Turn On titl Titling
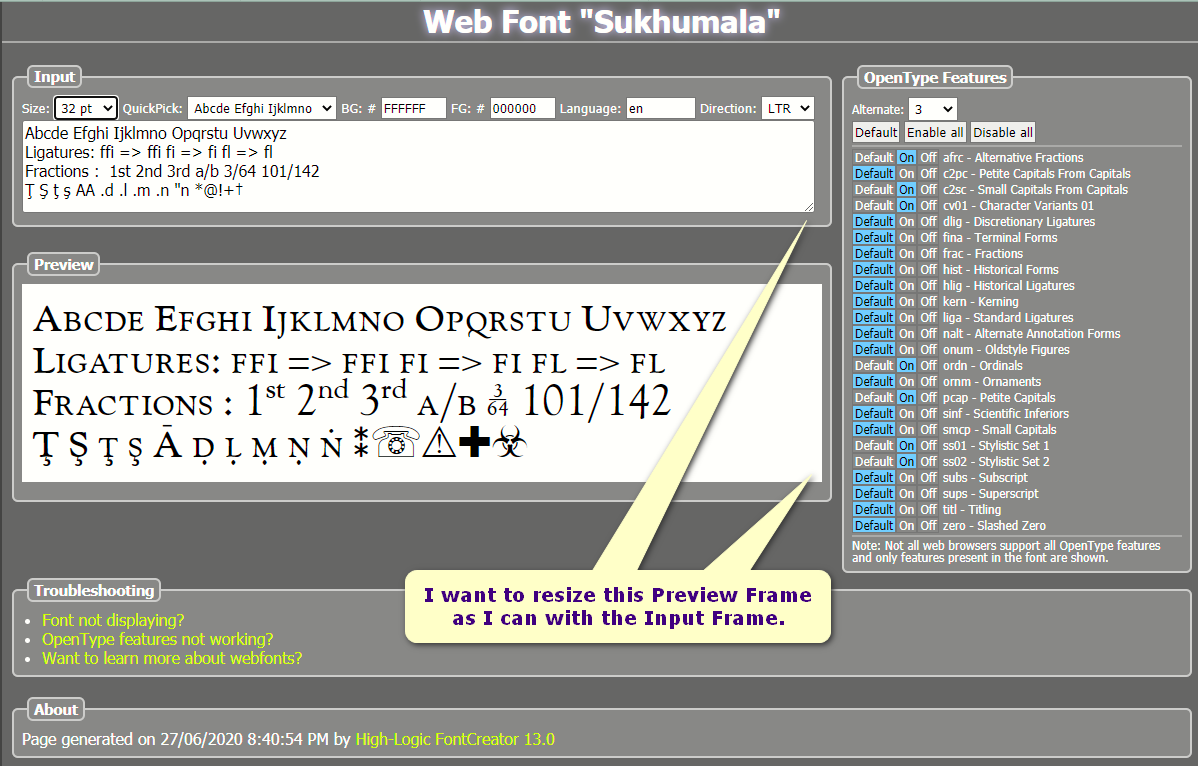Viewport: 1198px width, 766px height. pyautogui.click(x=907, y=510)
